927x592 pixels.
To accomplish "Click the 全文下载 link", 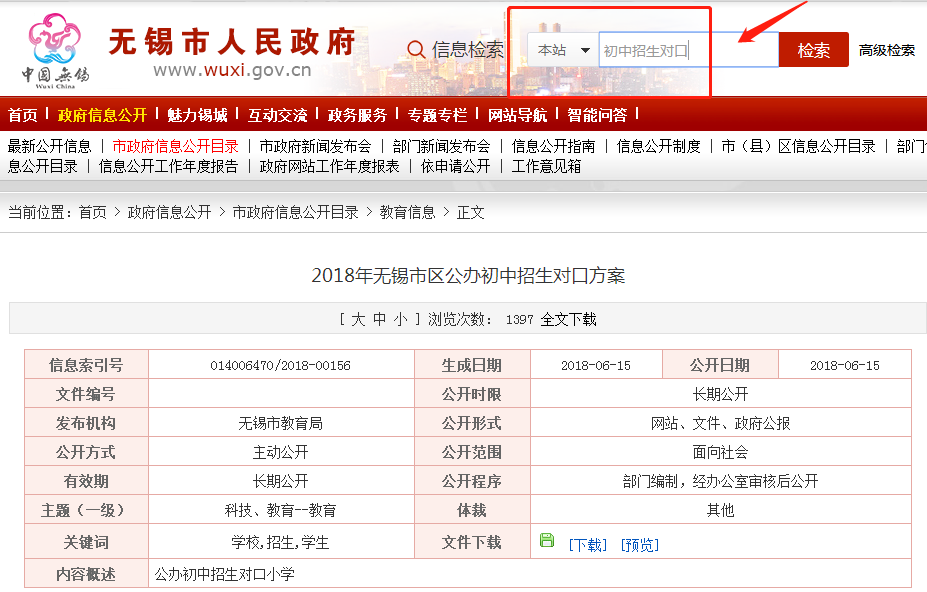I will coord(568,320).
